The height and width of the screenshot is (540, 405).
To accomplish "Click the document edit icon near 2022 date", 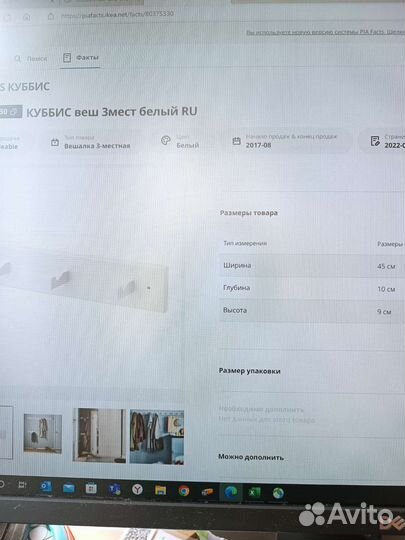I will tap(375, 141).
